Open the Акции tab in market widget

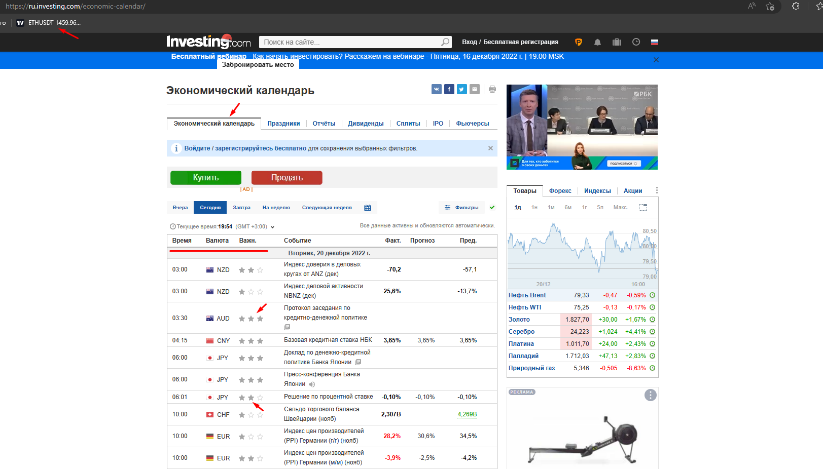pos(632,190)
